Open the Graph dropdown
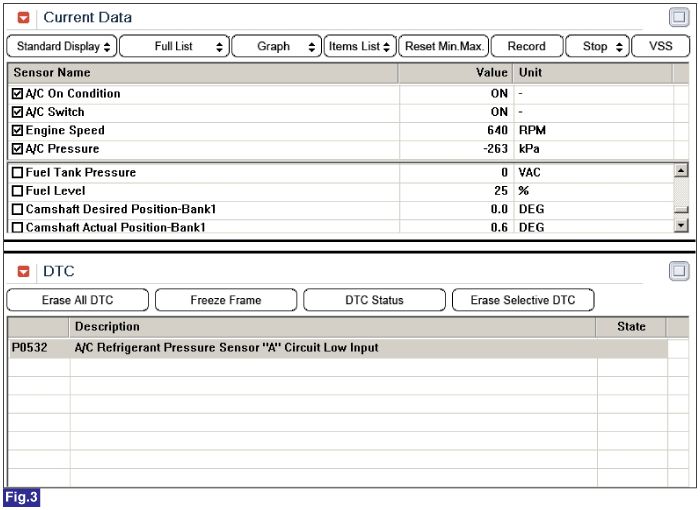This screenshot has height=510, width=700. (276, 46)
